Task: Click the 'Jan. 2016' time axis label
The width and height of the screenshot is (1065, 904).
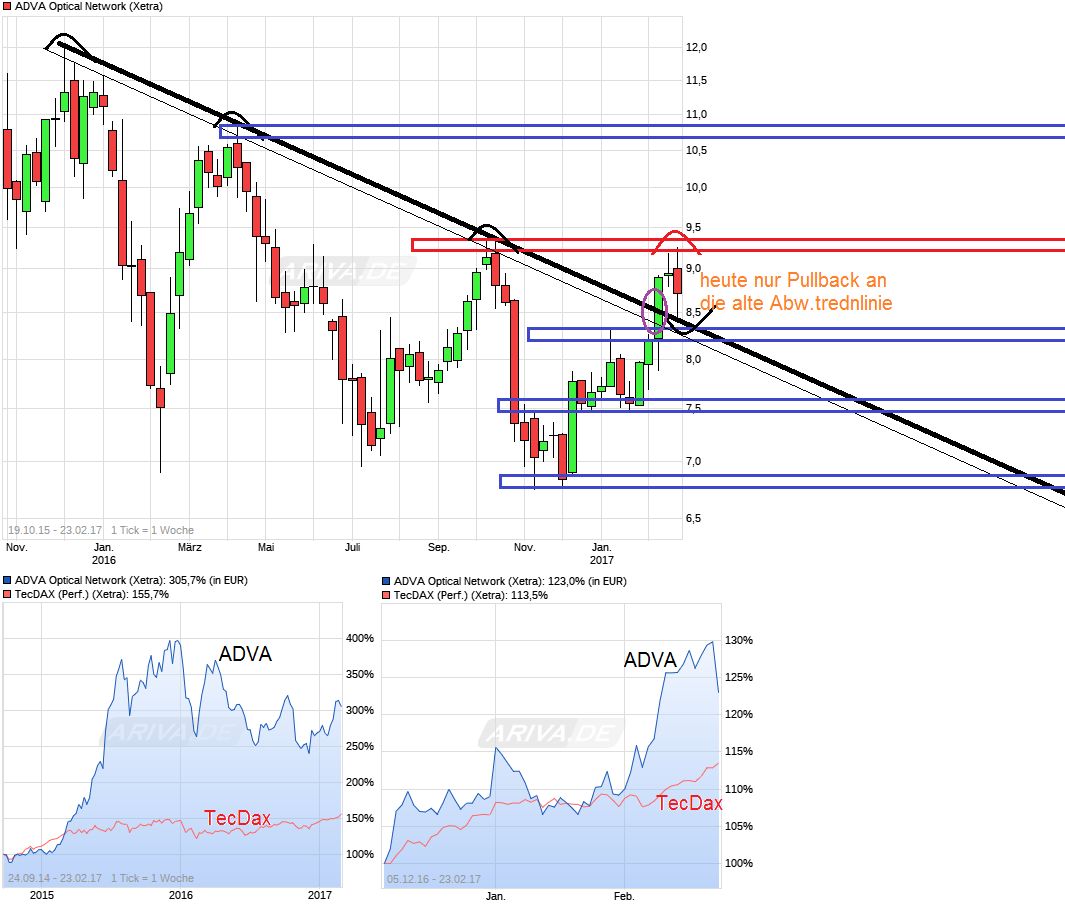Action: click(x=104, y=554)
